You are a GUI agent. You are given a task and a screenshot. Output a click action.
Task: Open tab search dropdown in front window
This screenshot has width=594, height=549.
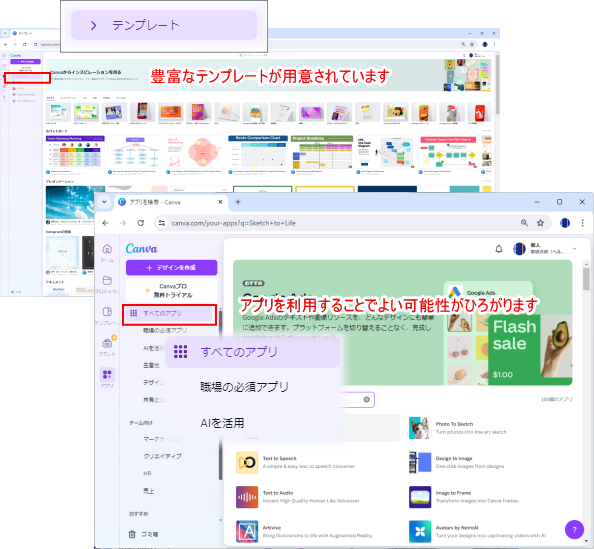pyautogui.click(x=104, y=202)
